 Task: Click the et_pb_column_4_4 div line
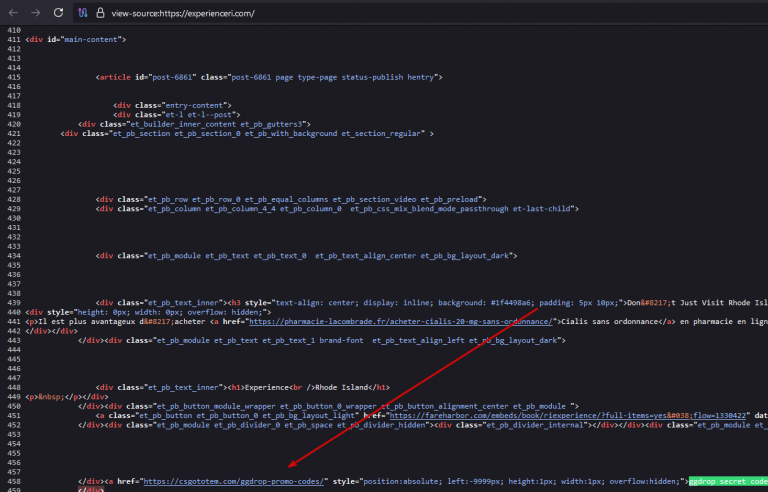tap(337, 208)
